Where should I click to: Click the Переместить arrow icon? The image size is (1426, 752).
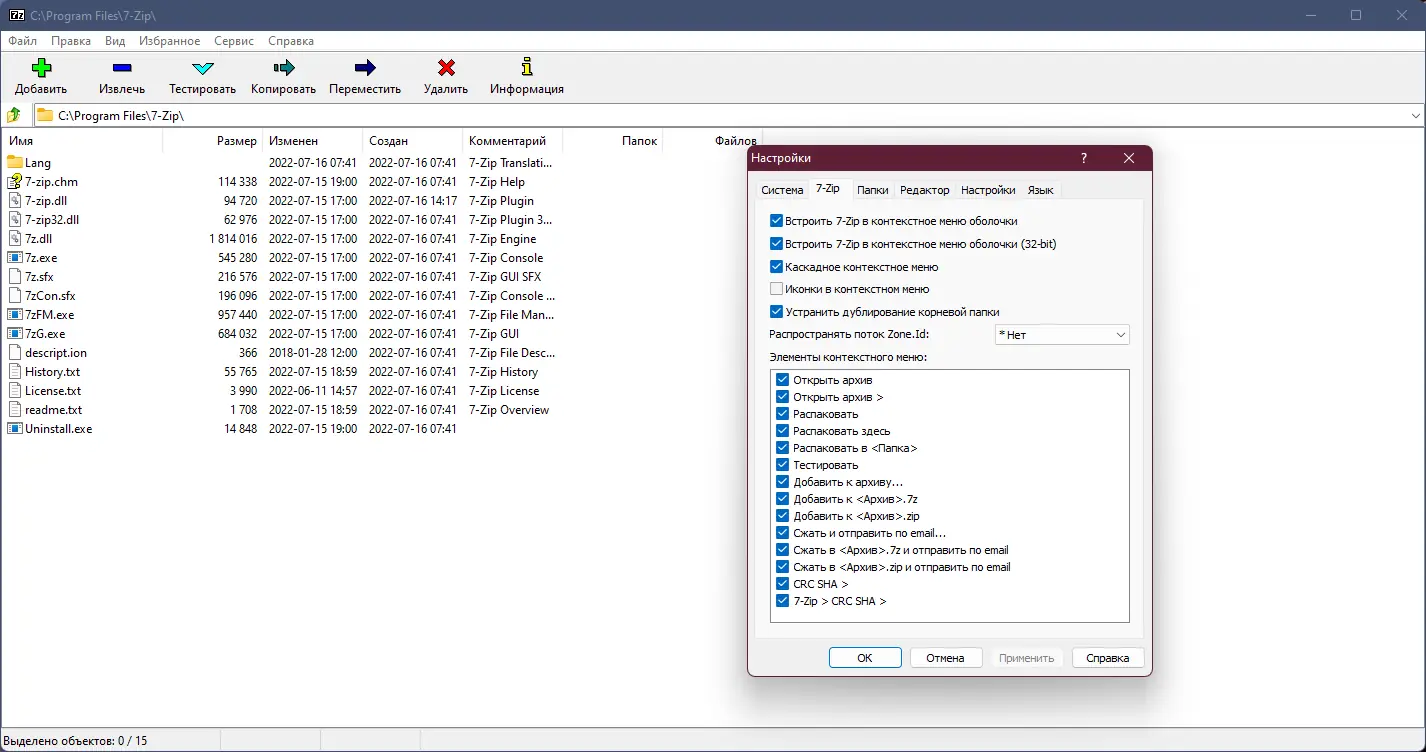365,68
